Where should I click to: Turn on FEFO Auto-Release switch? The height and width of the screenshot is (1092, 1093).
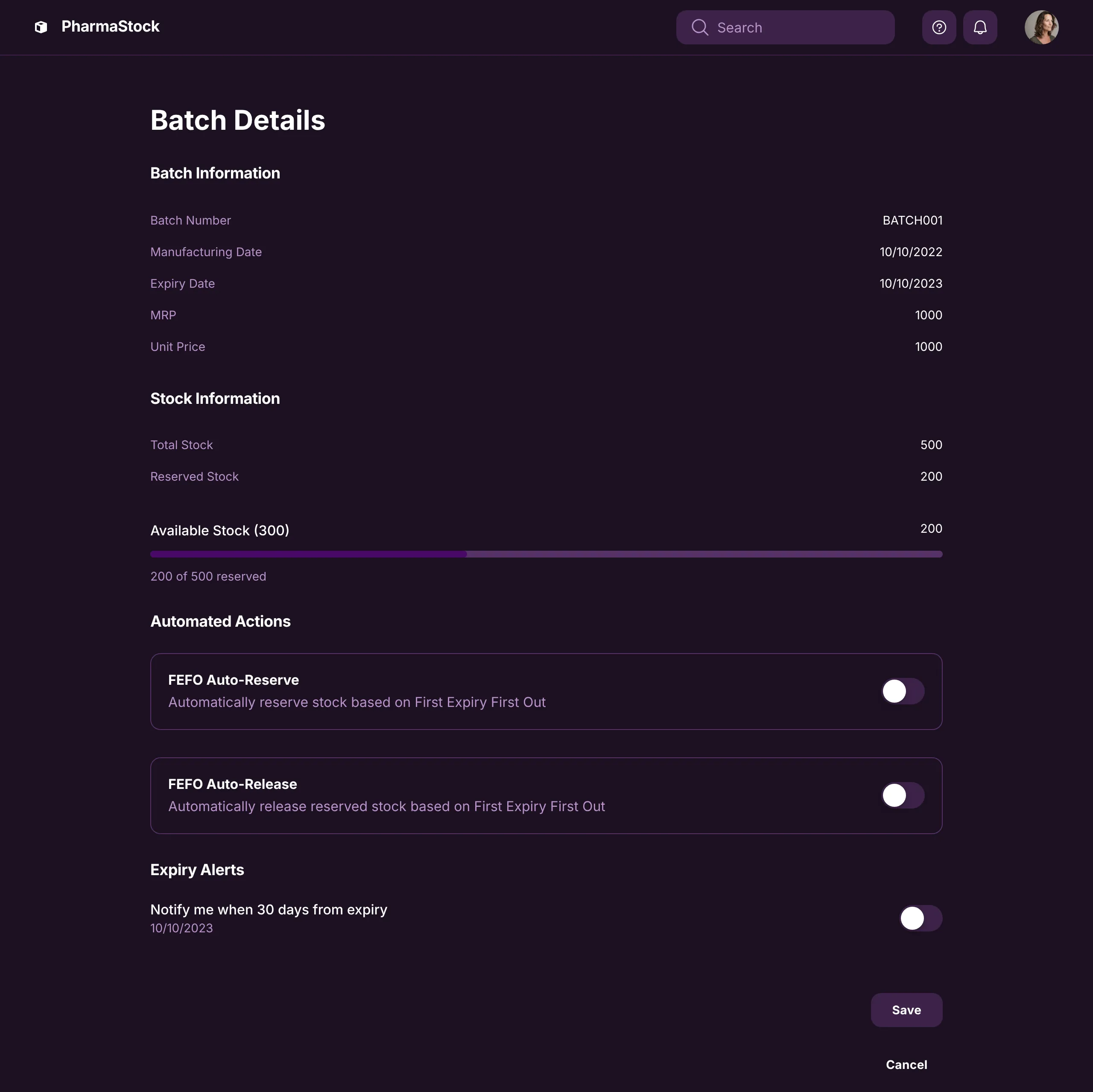pyautogui.click(x=902, y=795)
